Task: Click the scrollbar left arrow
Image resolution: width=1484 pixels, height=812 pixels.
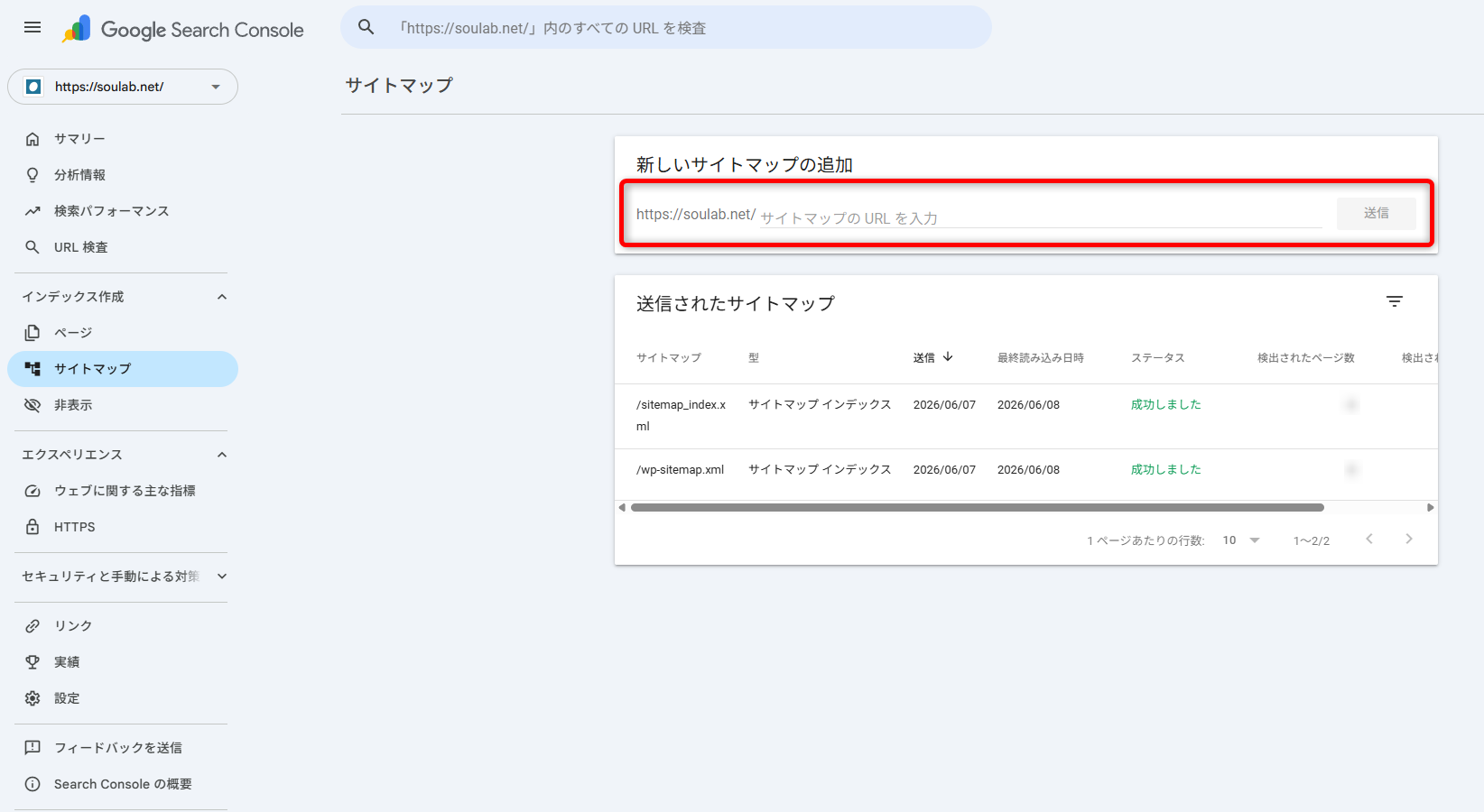Action: [x=622, y=508]
